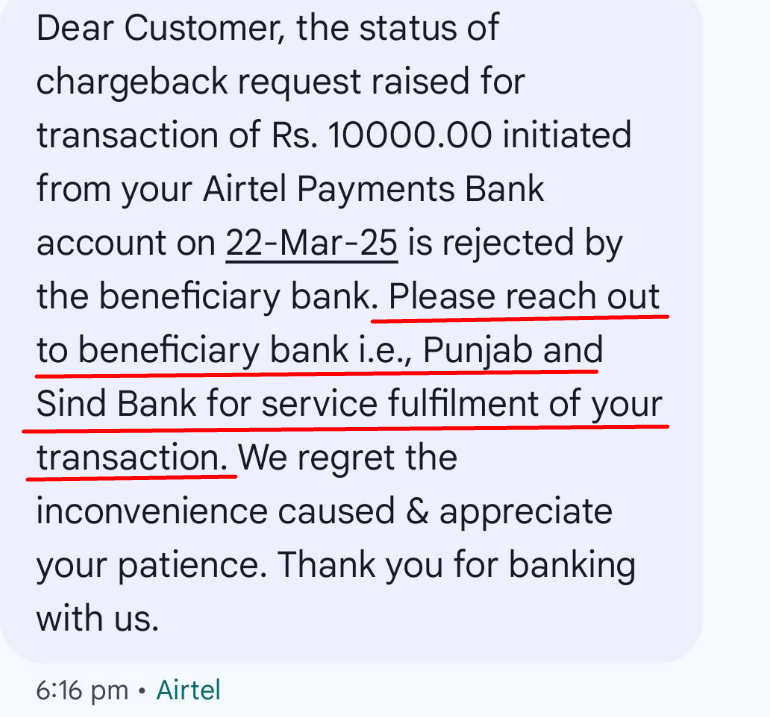
Task: Click the word "initiated" in the message
Action: pos(566,134)
